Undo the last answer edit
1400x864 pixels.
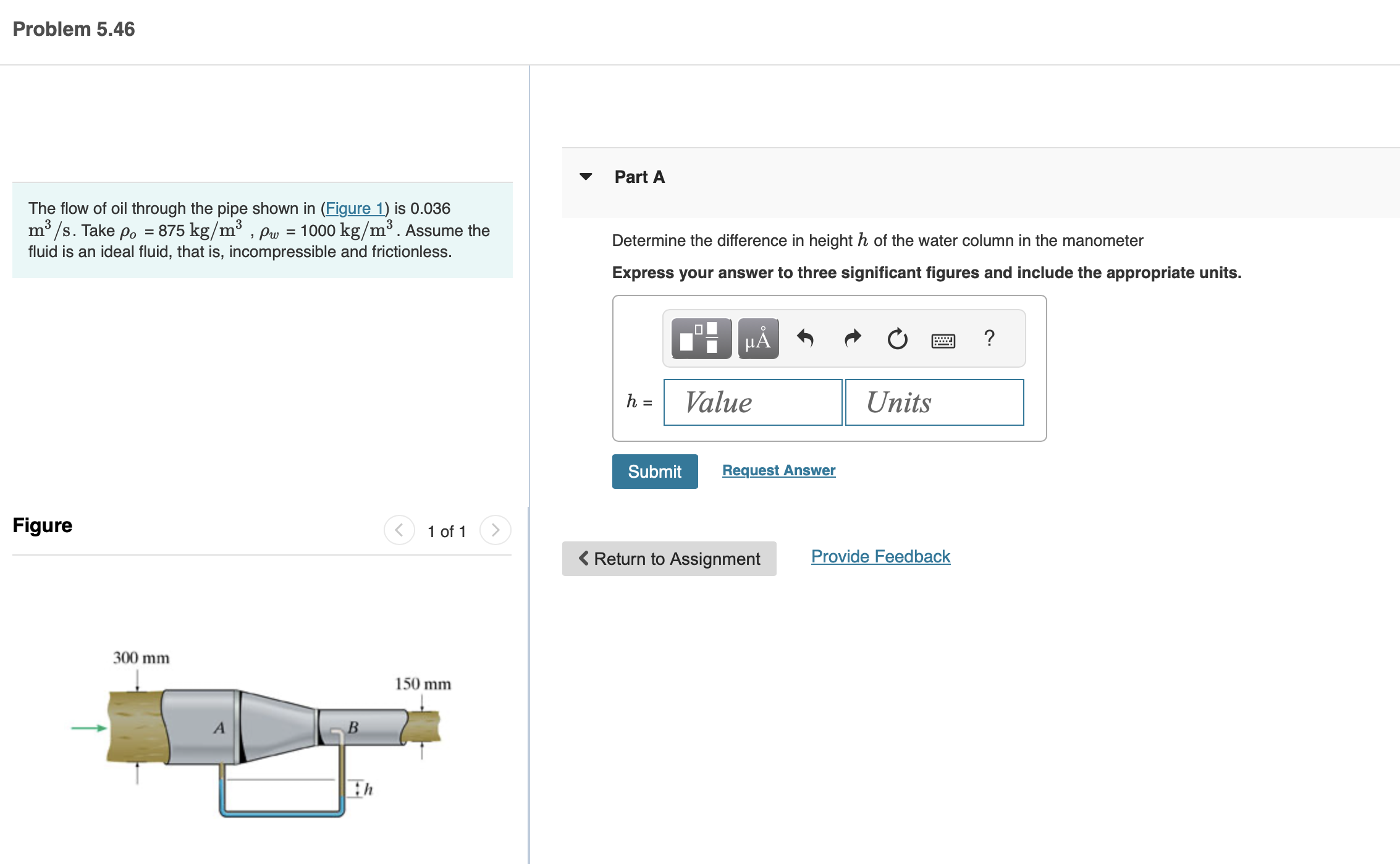pyautogui.click(x=806, y=339)
